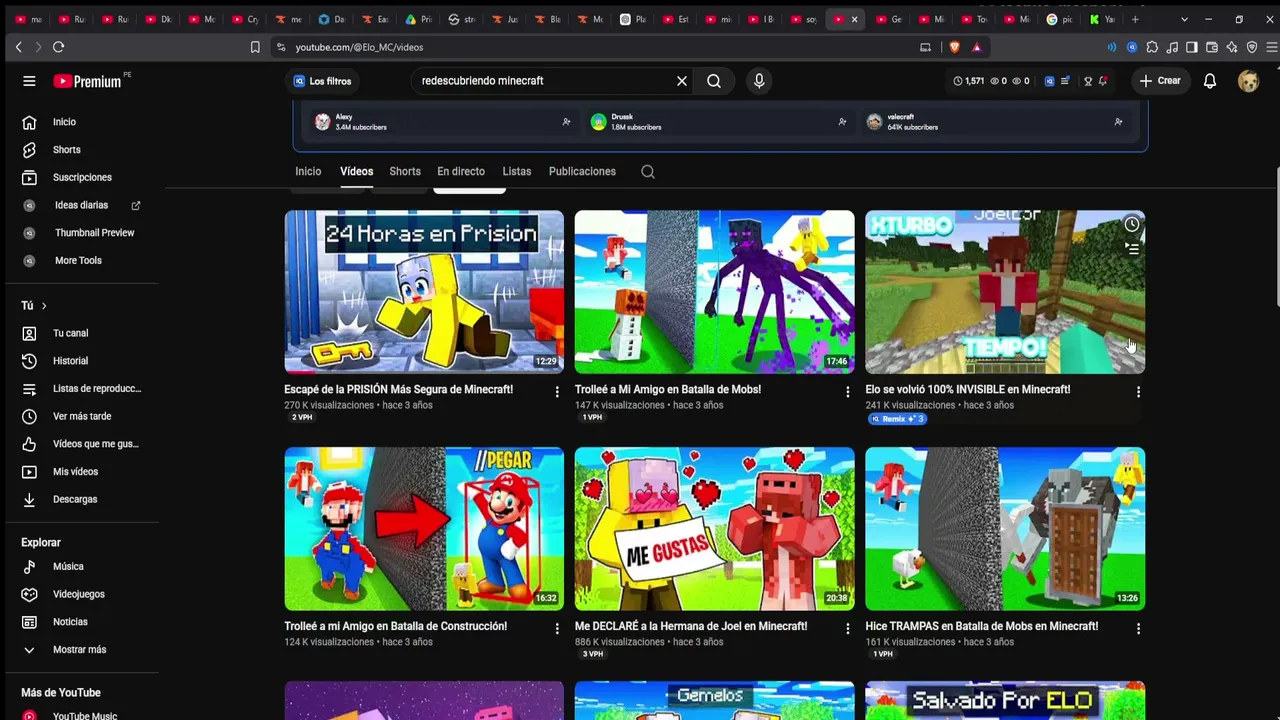
Task: Follow the Drussk channel with its add icon
Action: pos(842,122)
